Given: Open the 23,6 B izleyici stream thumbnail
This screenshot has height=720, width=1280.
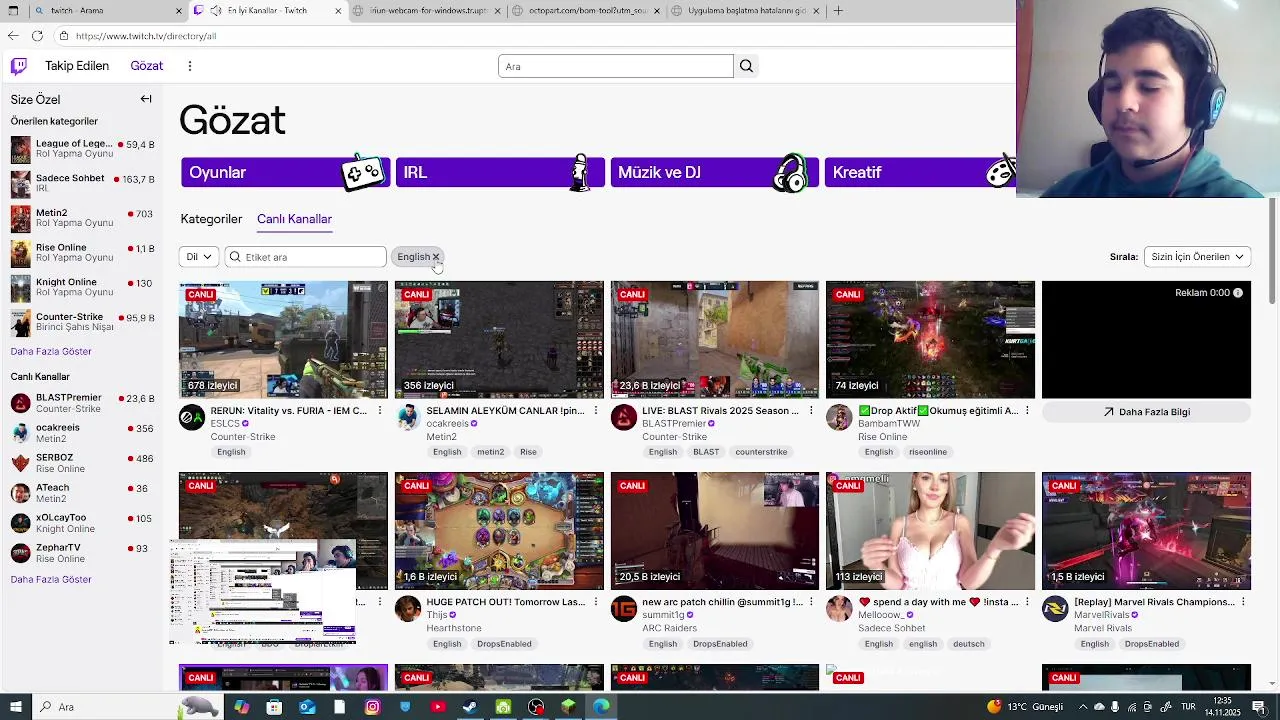Looking at the screenshot, I should [715, 340].
